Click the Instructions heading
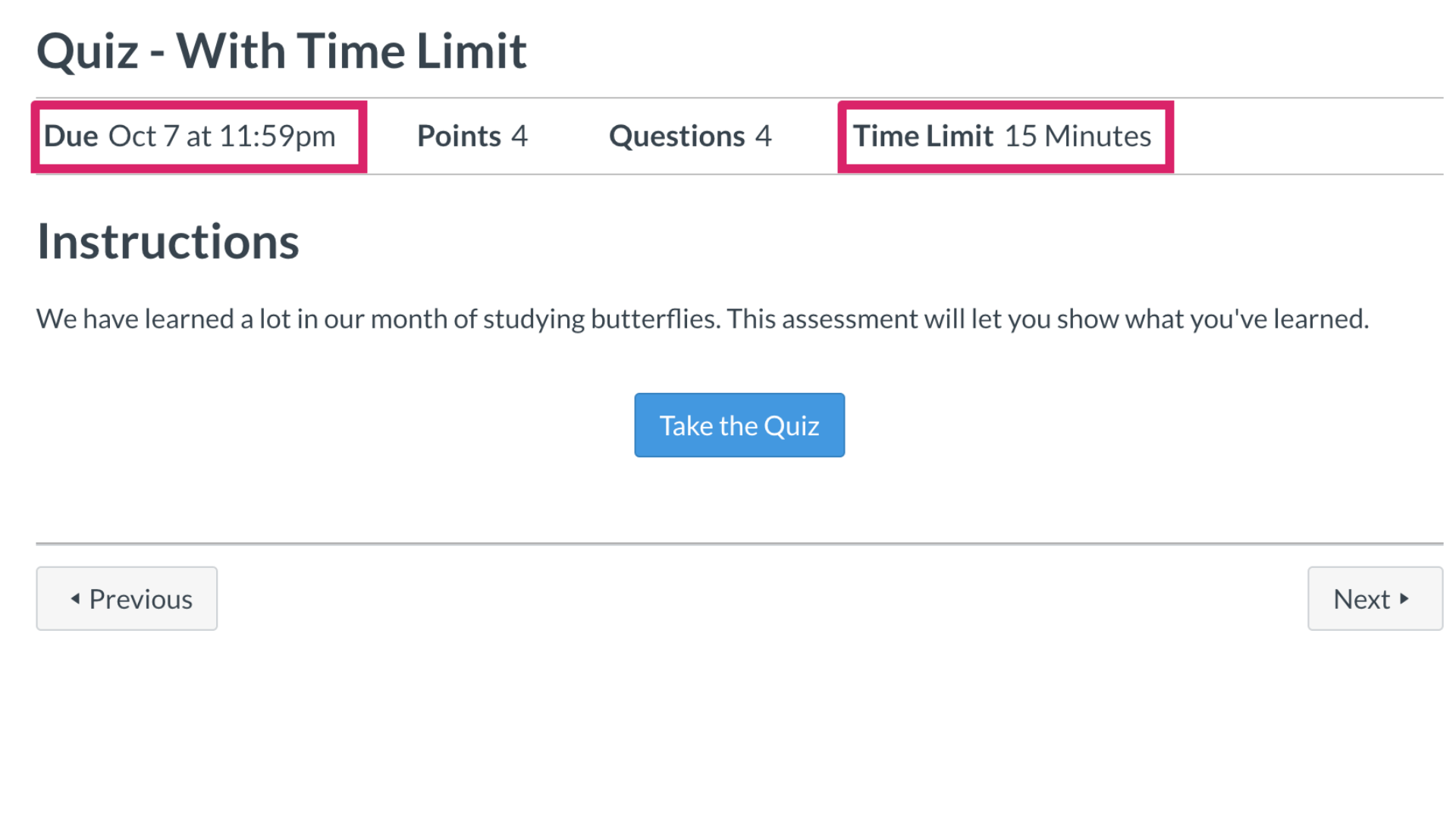This screenshot has height=819, width=1456. tap(168, 241)
